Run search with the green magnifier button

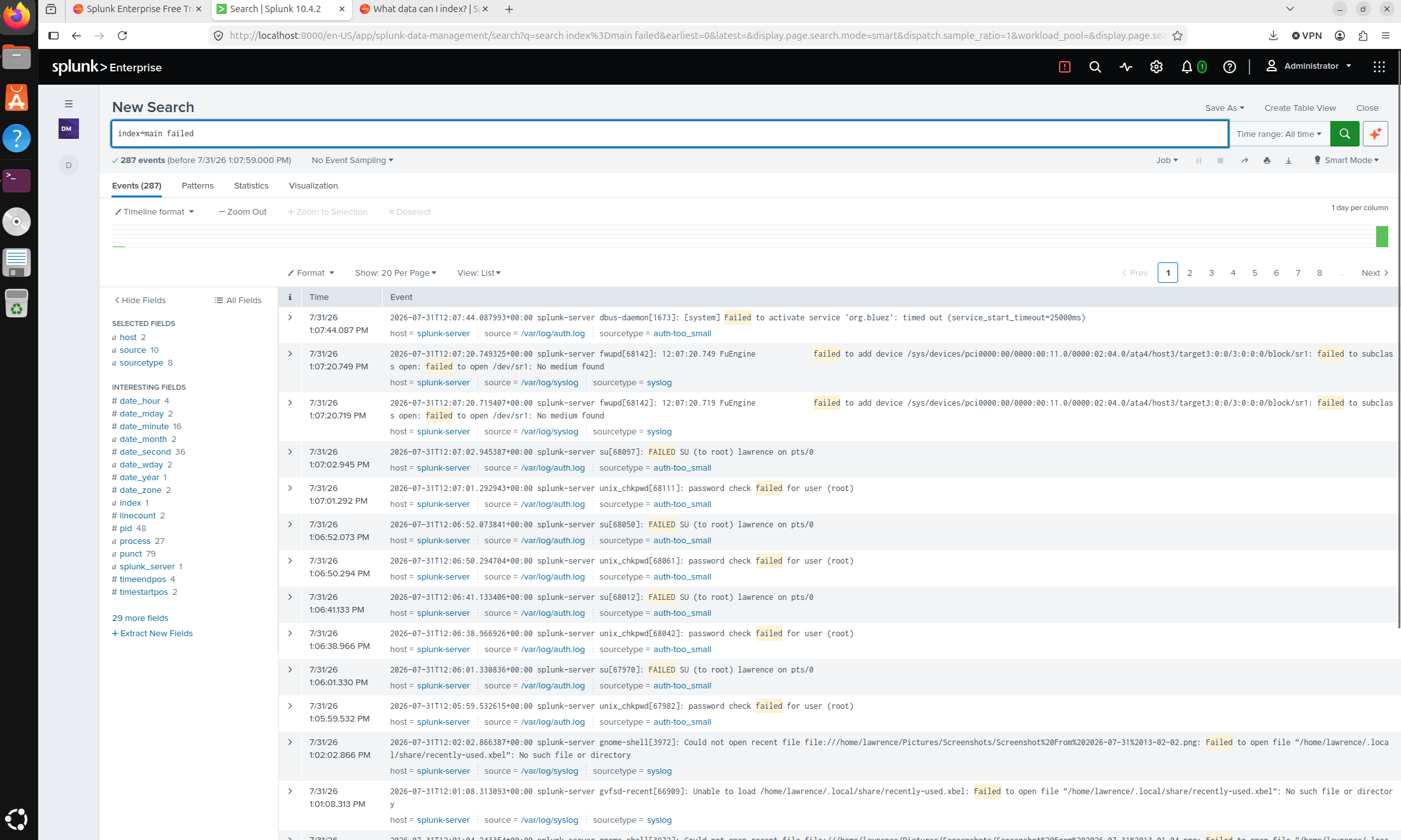(x=1344, y=134)
